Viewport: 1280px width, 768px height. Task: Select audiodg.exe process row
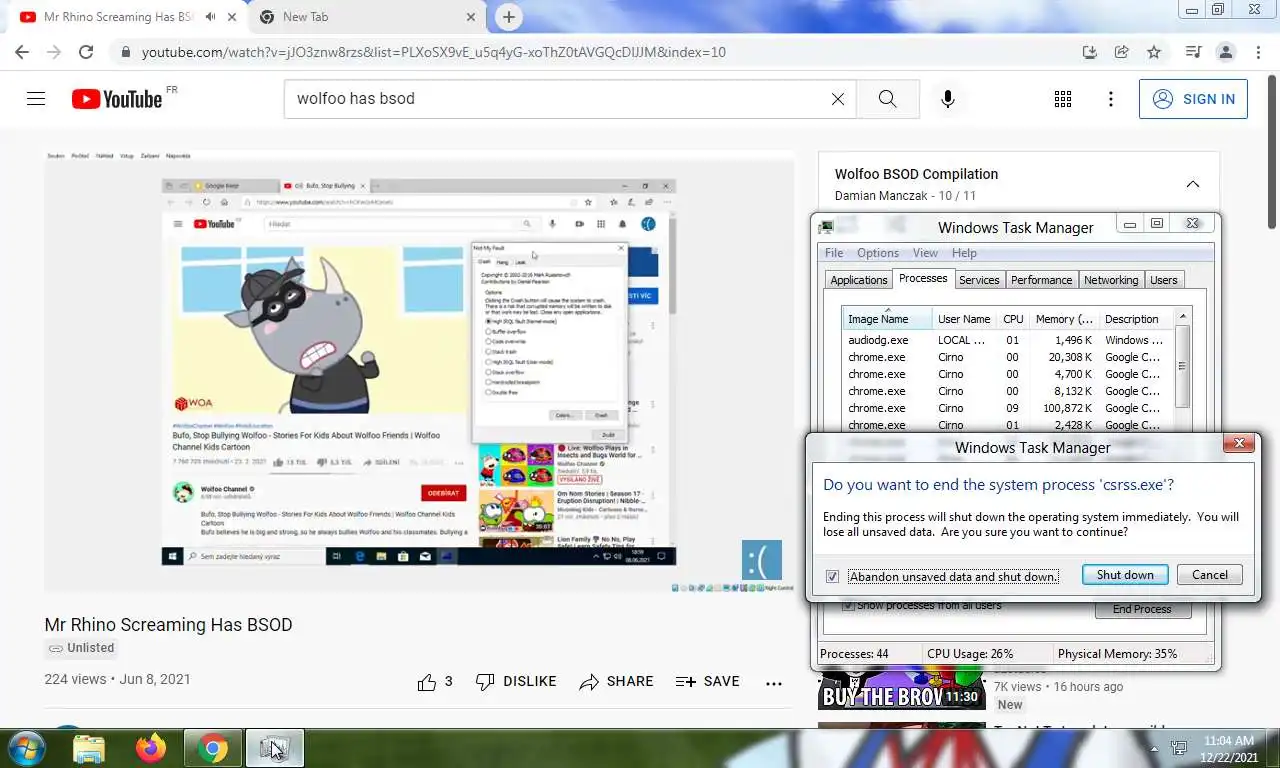click(1007, 340)
